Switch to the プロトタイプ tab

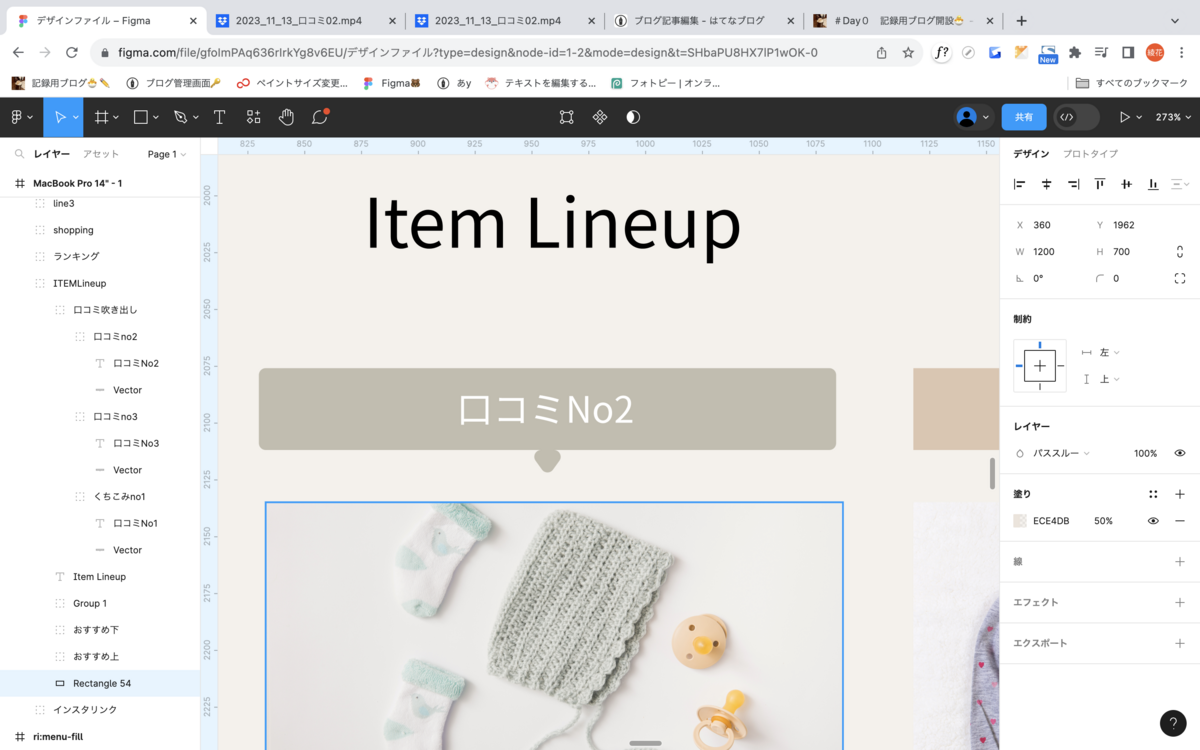(1090, 154)
